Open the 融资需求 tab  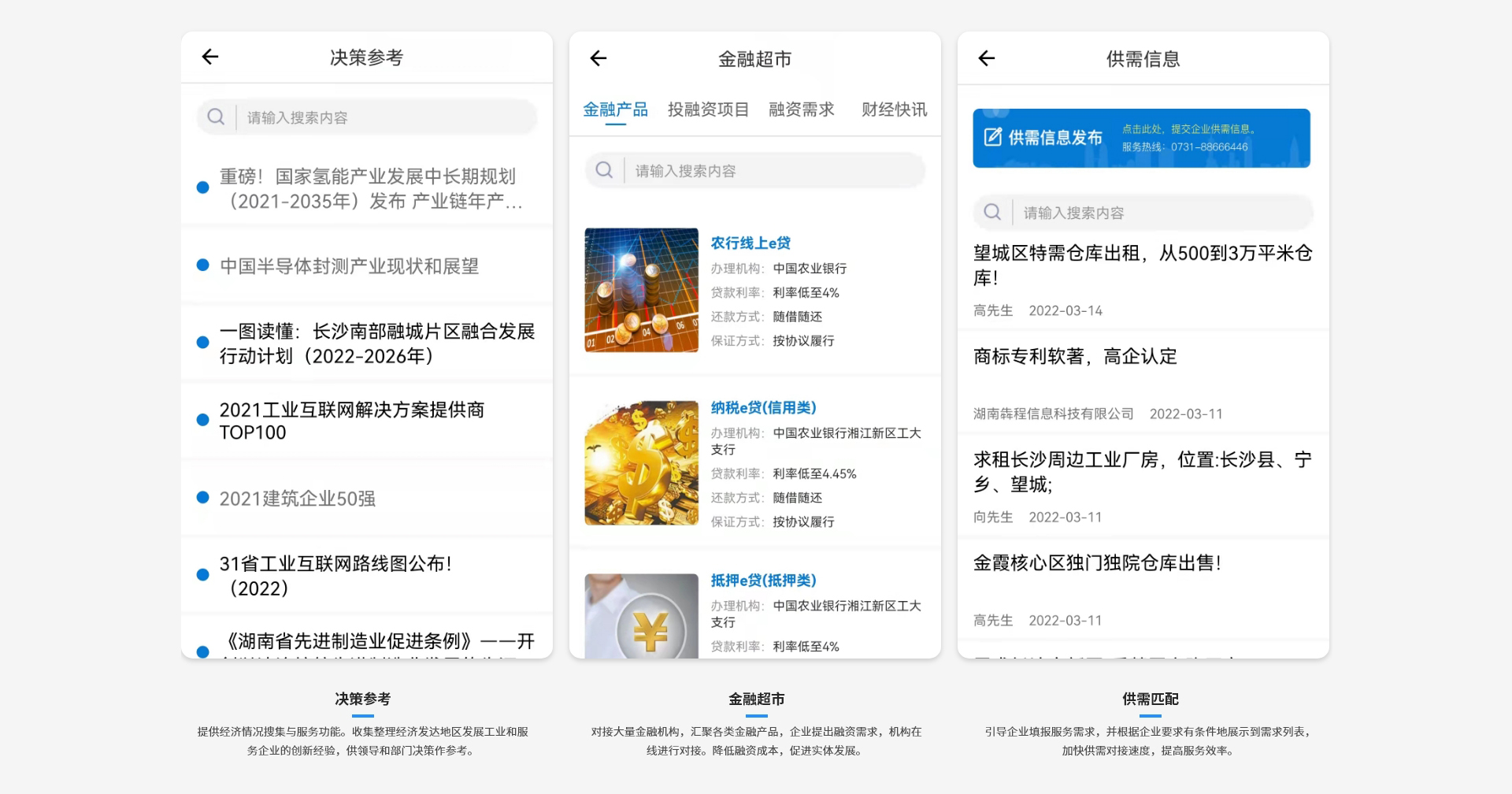(x=801, y=109)
